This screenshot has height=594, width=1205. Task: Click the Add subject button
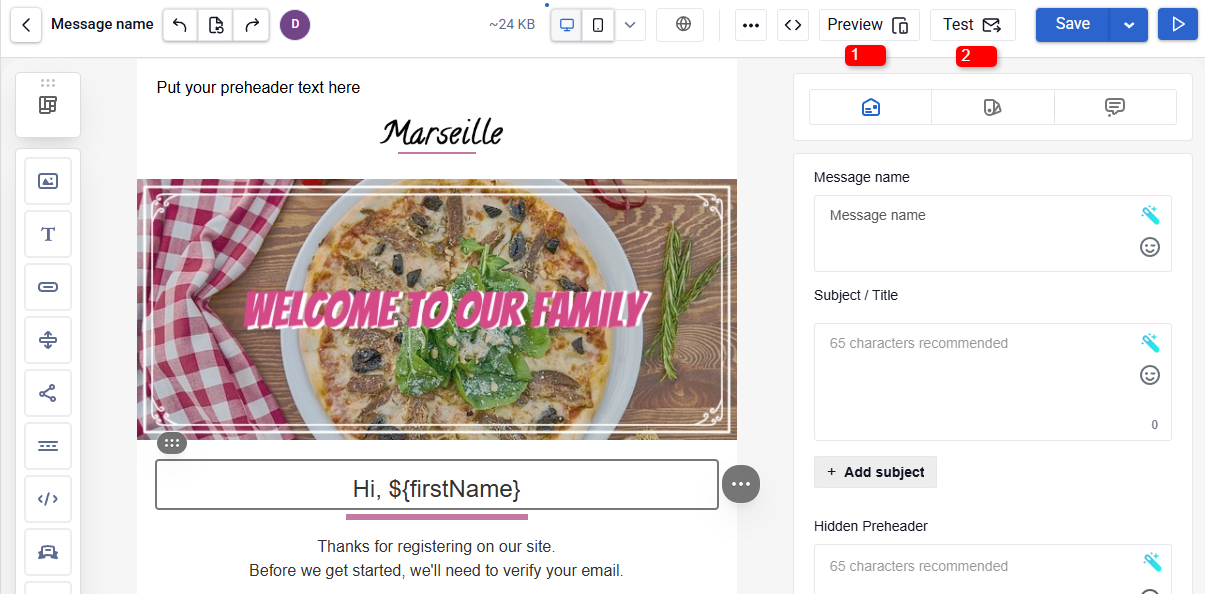point(875,472)
